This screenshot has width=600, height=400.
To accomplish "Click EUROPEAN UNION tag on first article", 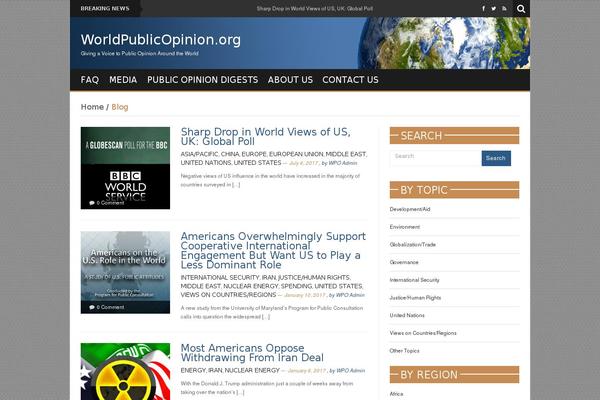I will click(x=296, y=154).
